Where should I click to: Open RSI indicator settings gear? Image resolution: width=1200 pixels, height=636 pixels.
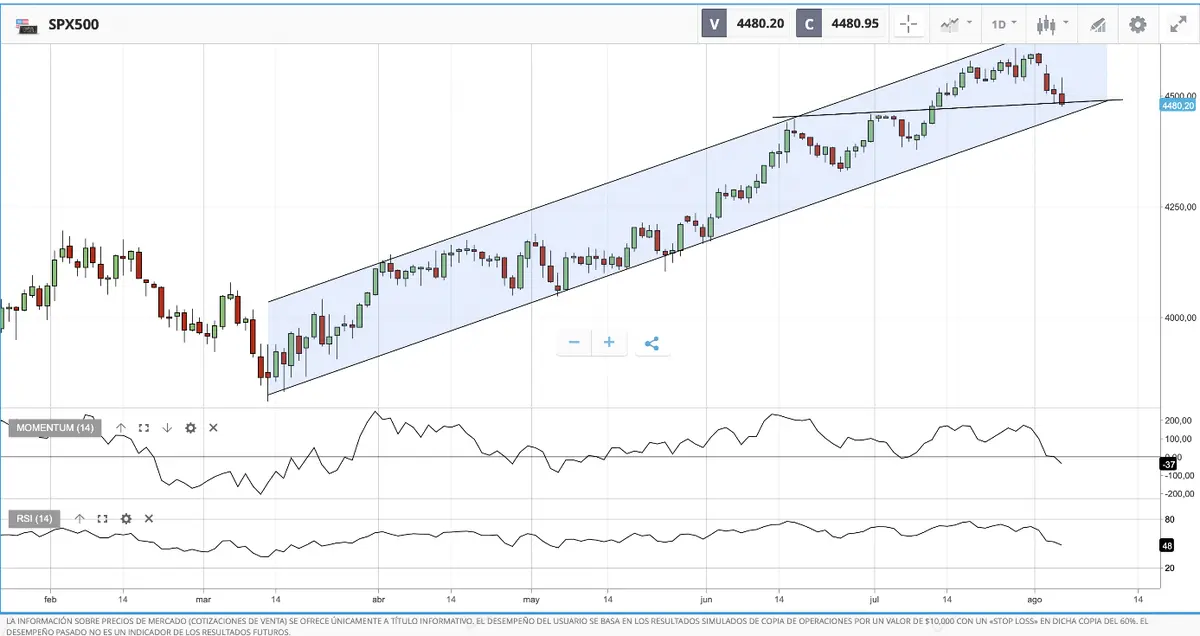[126, 519]
